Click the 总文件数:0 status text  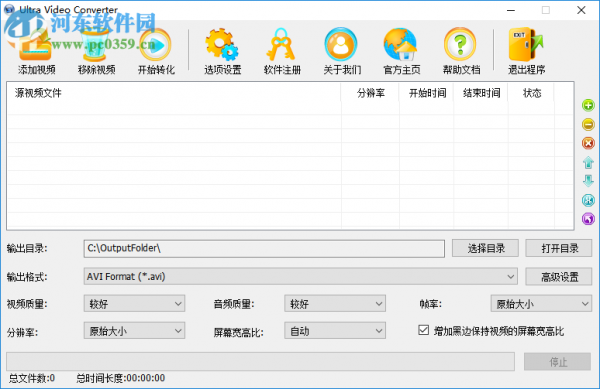point(32,378)
